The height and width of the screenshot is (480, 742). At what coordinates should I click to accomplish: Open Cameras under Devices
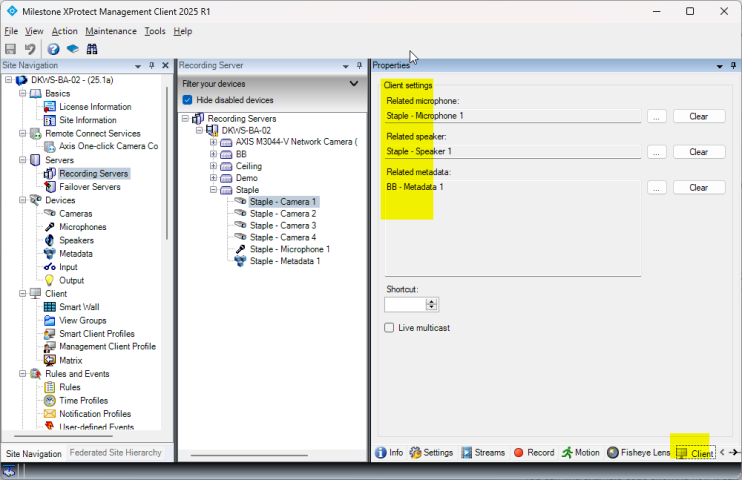click(75, 213)
